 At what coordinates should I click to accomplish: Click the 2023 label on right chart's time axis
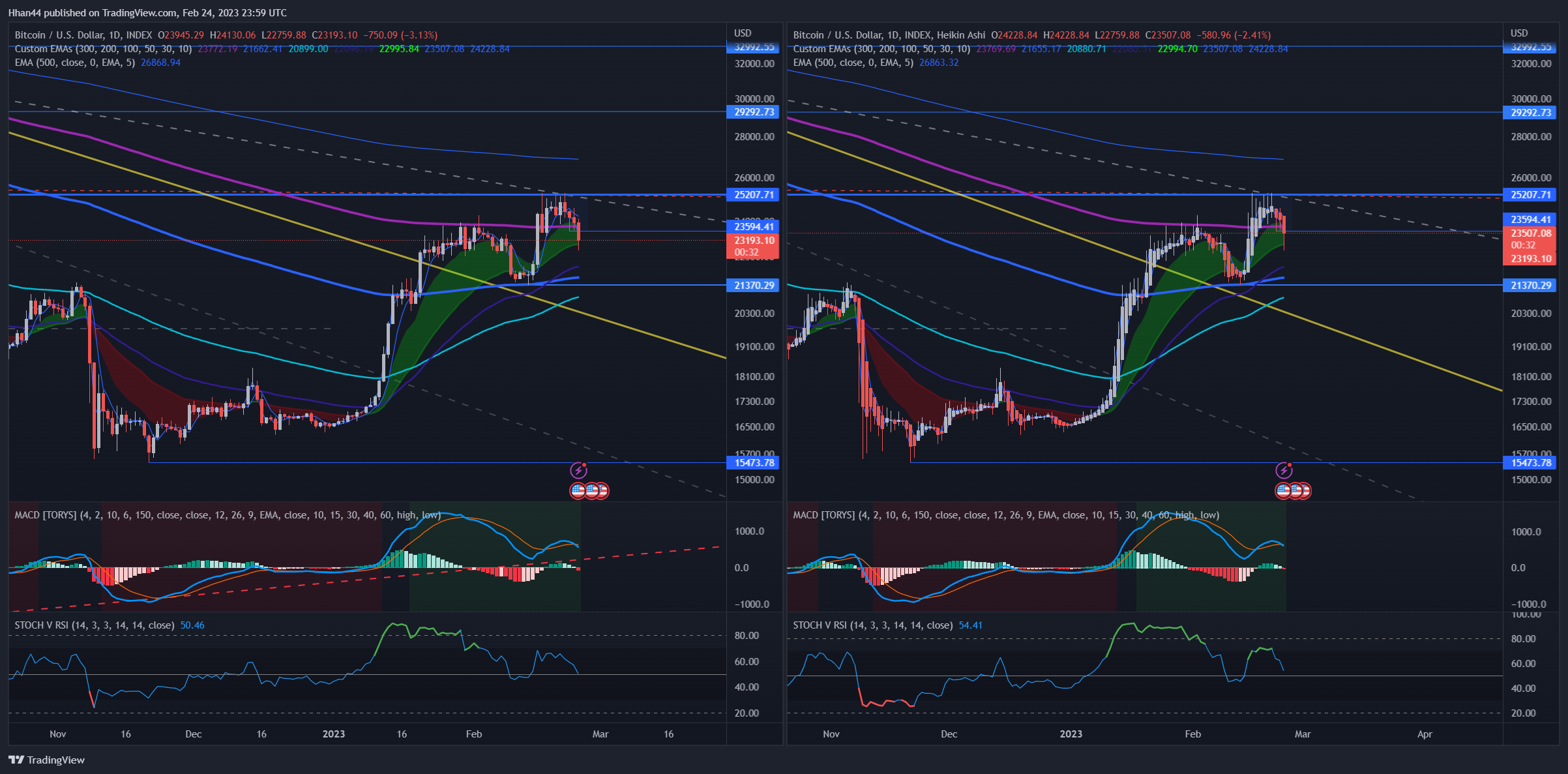(1071, 734)
